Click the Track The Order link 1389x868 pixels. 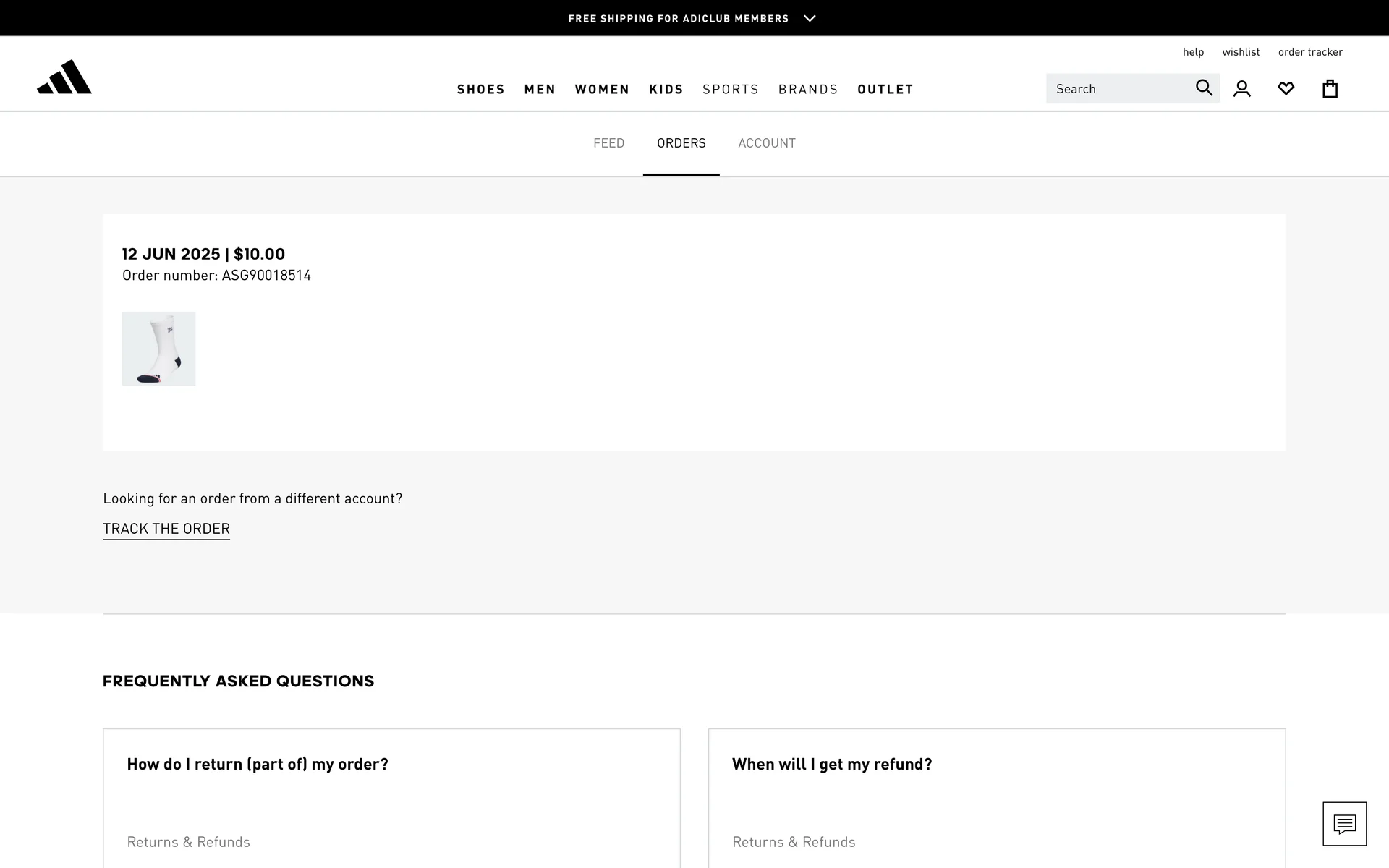coord(166,529)
